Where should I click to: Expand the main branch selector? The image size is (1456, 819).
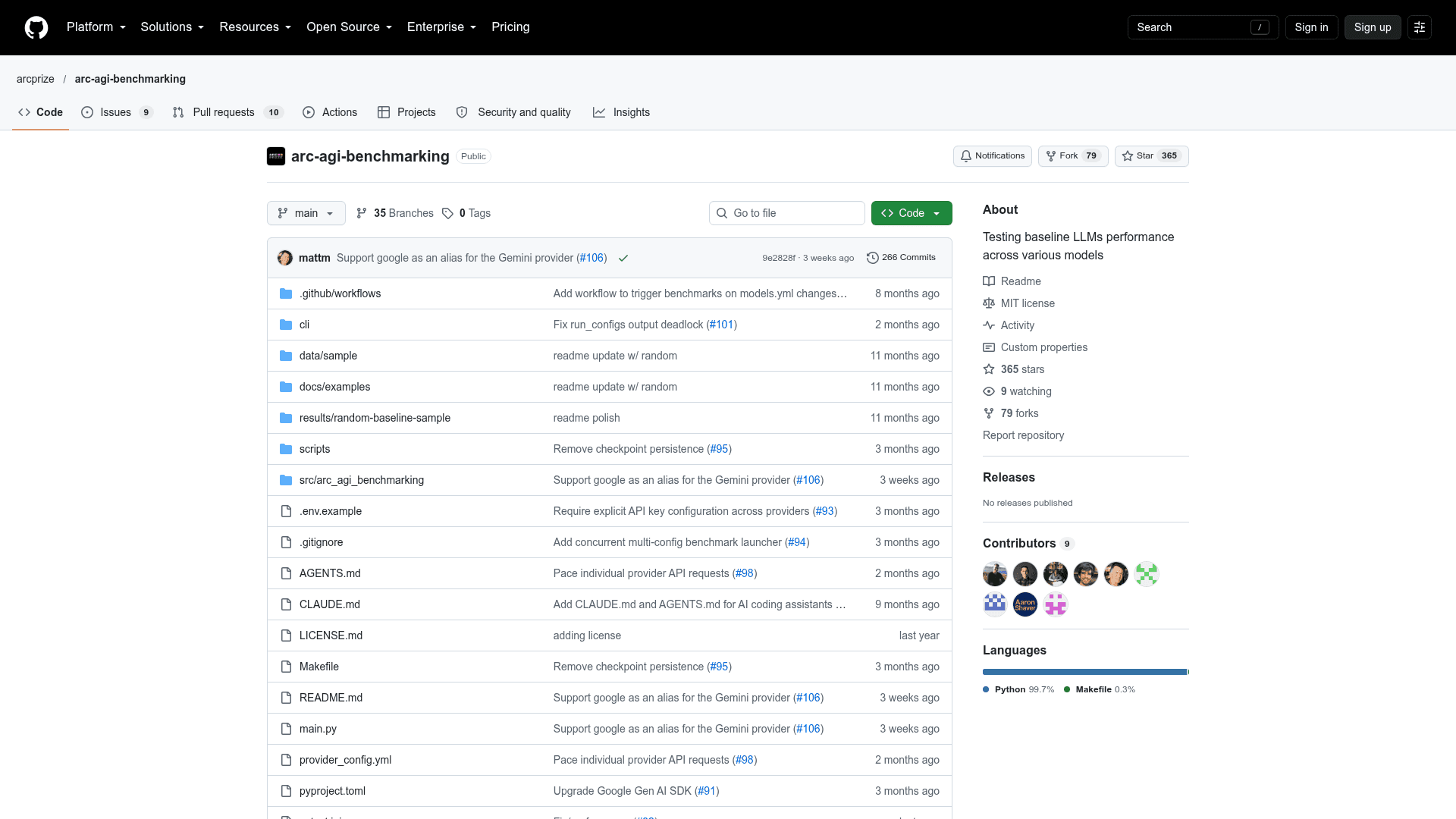(306, 213)
